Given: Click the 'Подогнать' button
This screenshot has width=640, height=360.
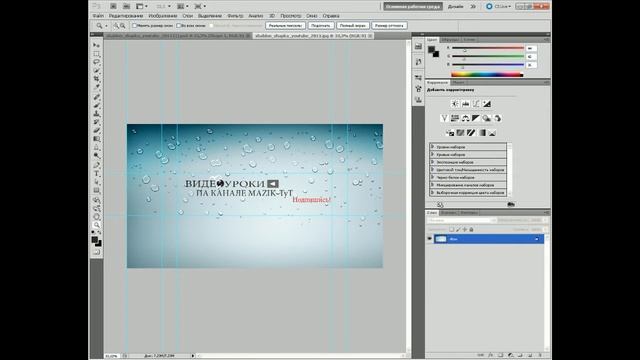Looking at the screenshot, I should (x=321, y=25).
